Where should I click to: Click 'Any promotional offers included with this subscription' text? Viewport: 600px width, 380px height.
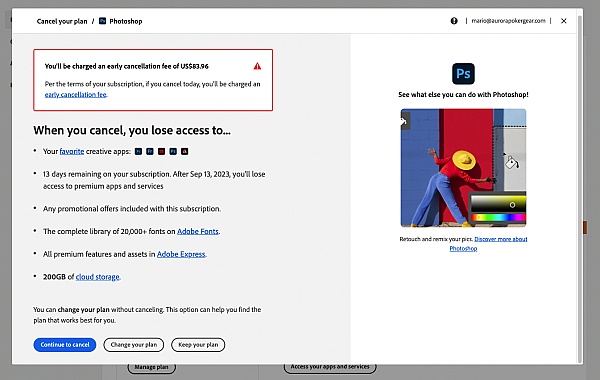coord(132,209)
